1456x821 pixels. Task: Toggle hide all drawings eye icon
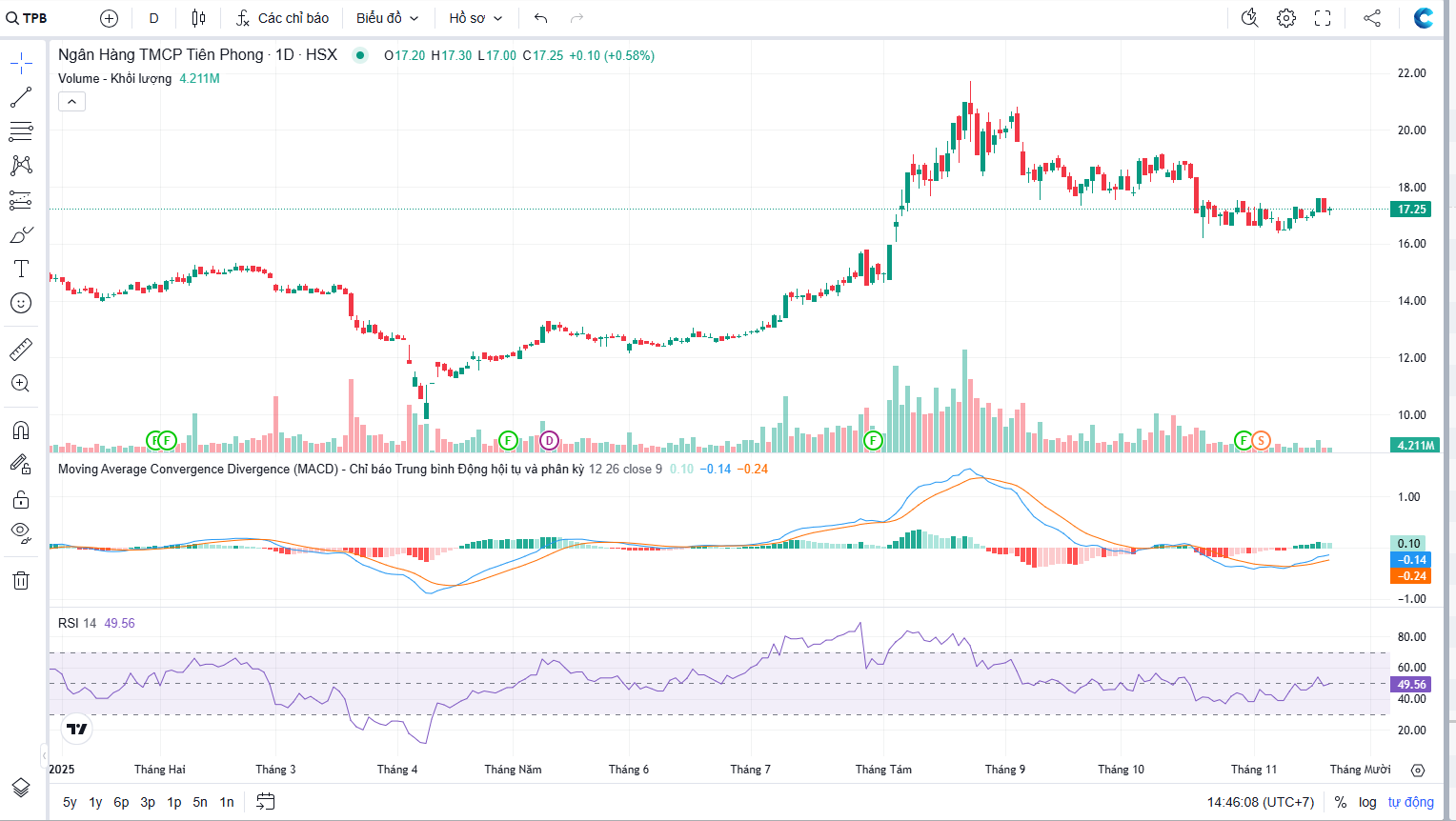(x=21, y=532)
